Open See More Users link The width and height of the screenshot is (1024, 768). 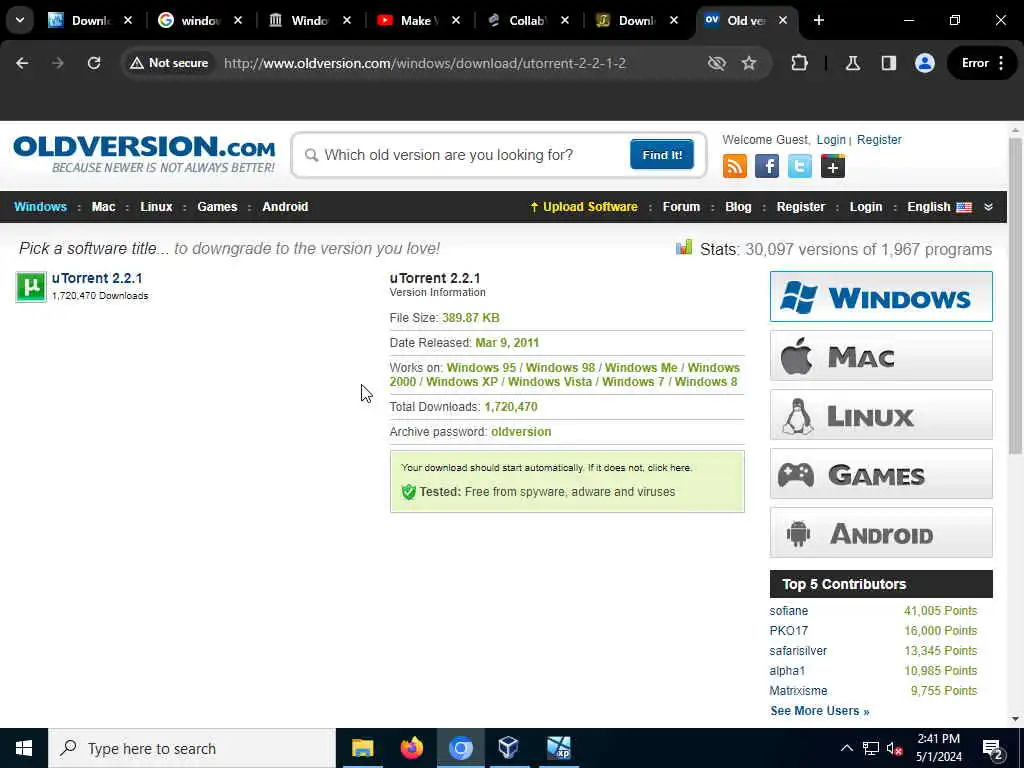click(820, 711)
